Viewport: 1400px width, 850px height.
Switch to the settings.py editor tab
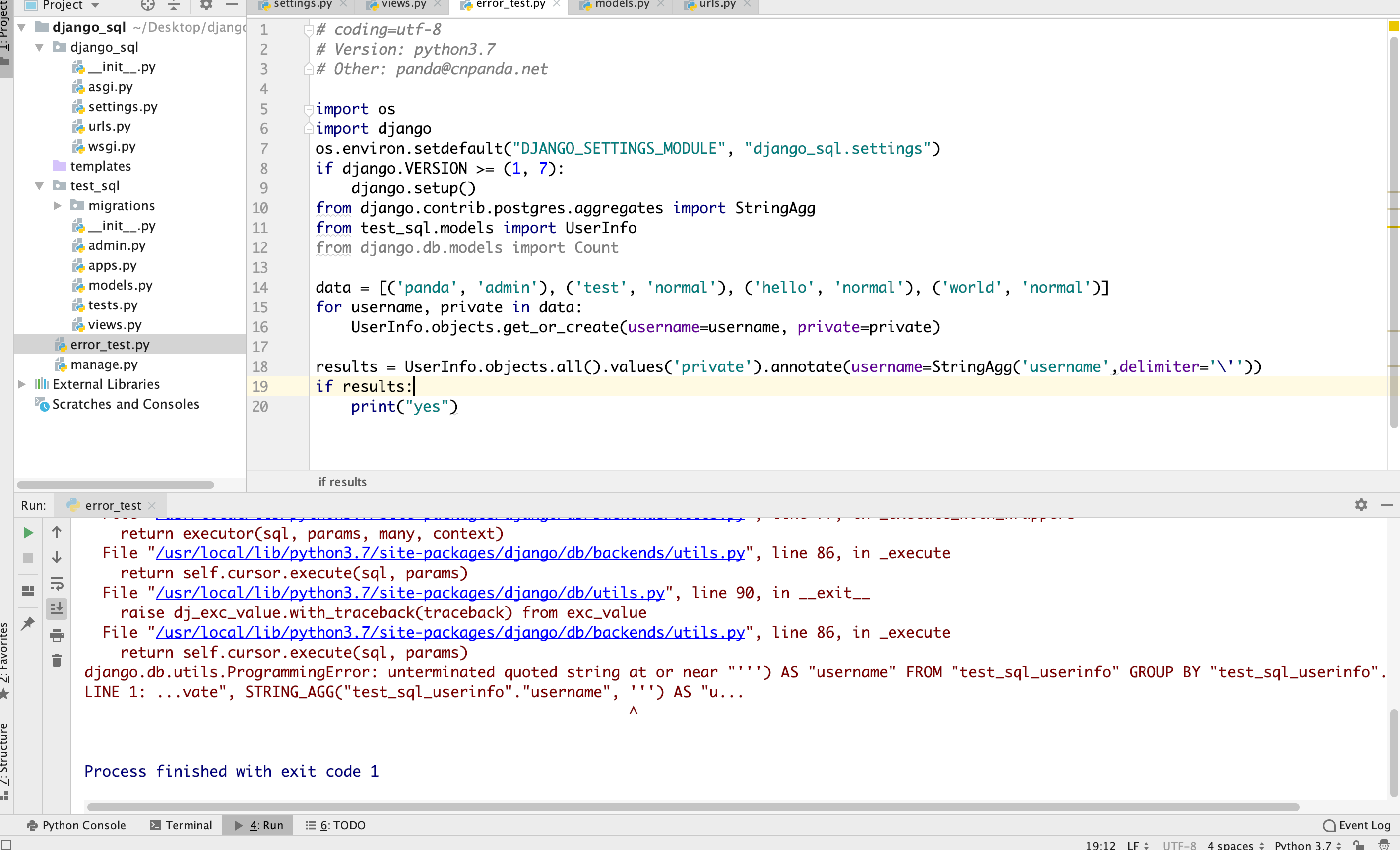pyautogui.click(x=302, y=5)
